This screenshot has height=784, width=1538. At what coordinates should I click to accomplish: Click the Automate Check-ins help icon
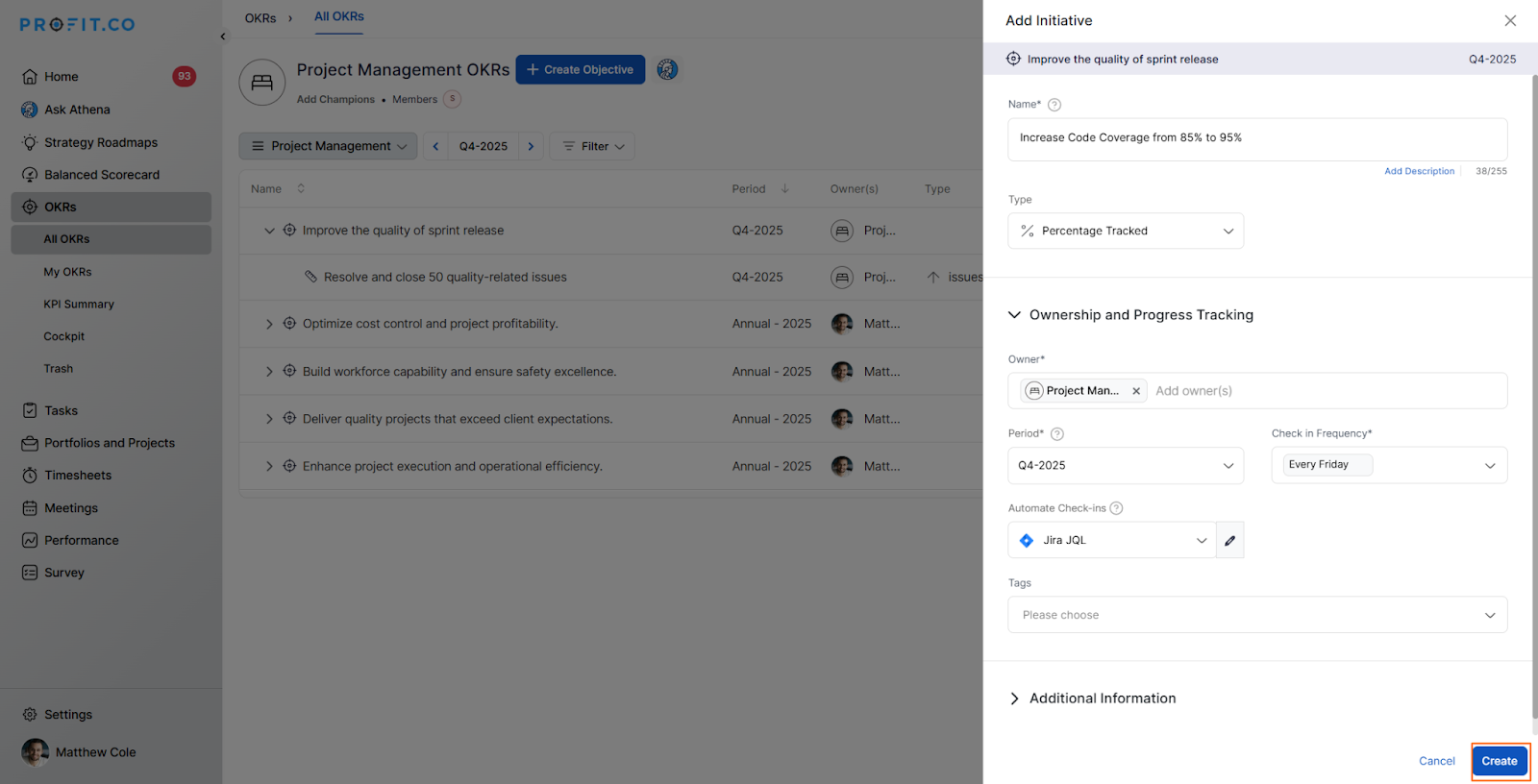click(x=1116, y=508)
